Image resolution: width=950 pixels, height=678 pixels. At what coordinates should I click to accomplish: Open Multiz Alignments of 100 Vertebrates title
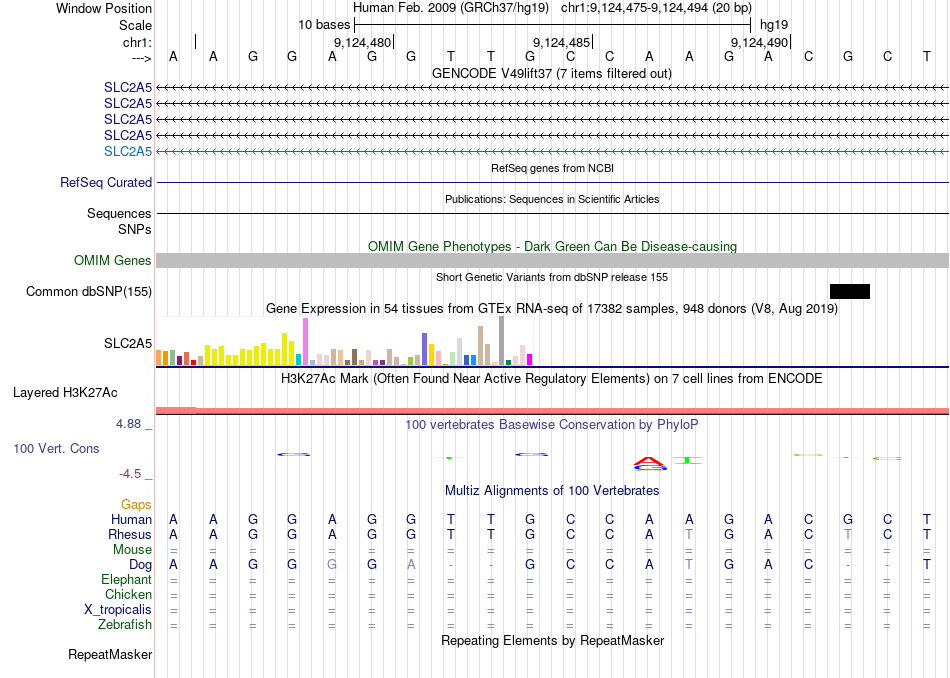click(x=552, y=490)
